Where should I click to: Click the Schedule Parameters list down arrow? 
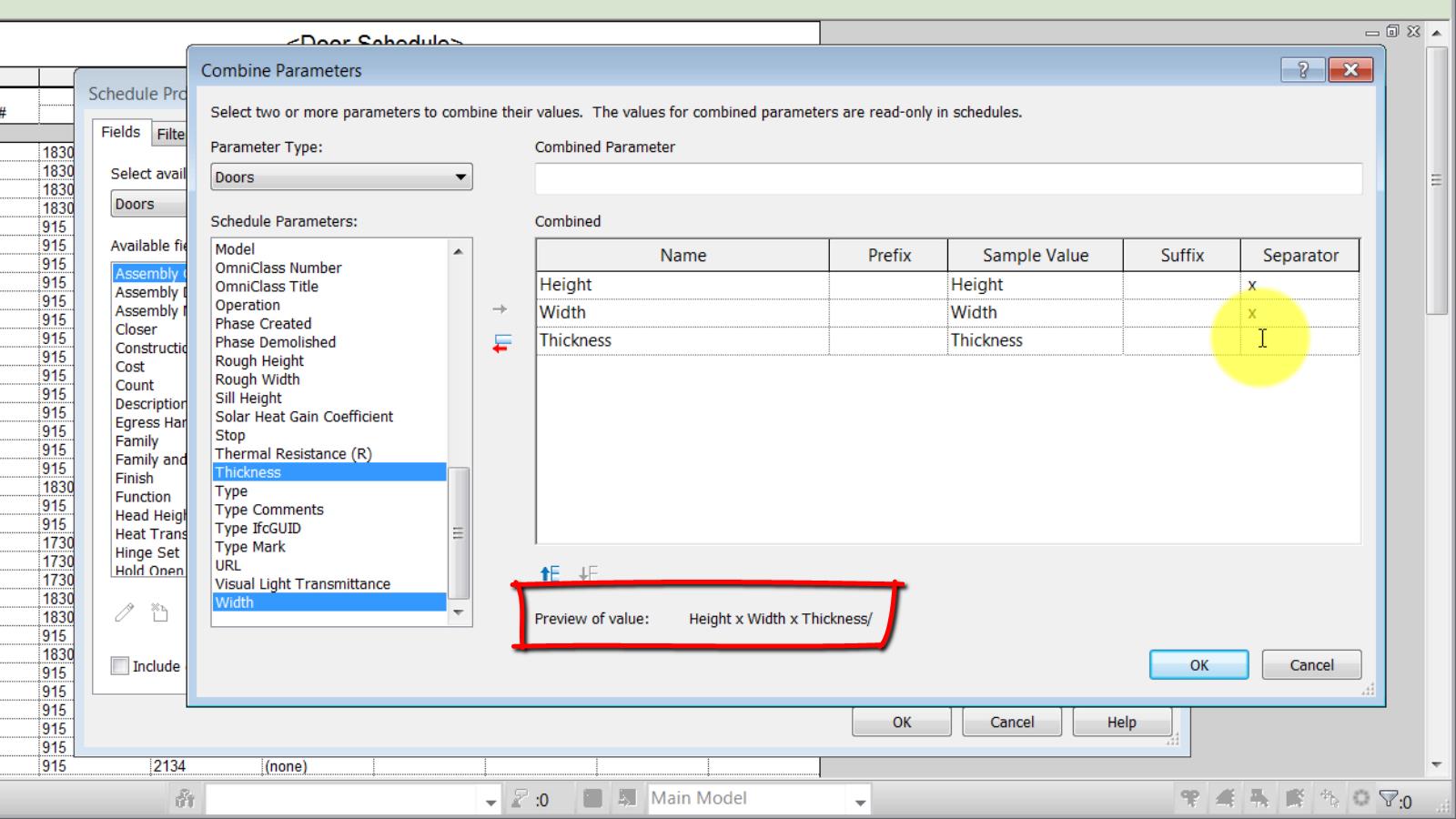459,612
